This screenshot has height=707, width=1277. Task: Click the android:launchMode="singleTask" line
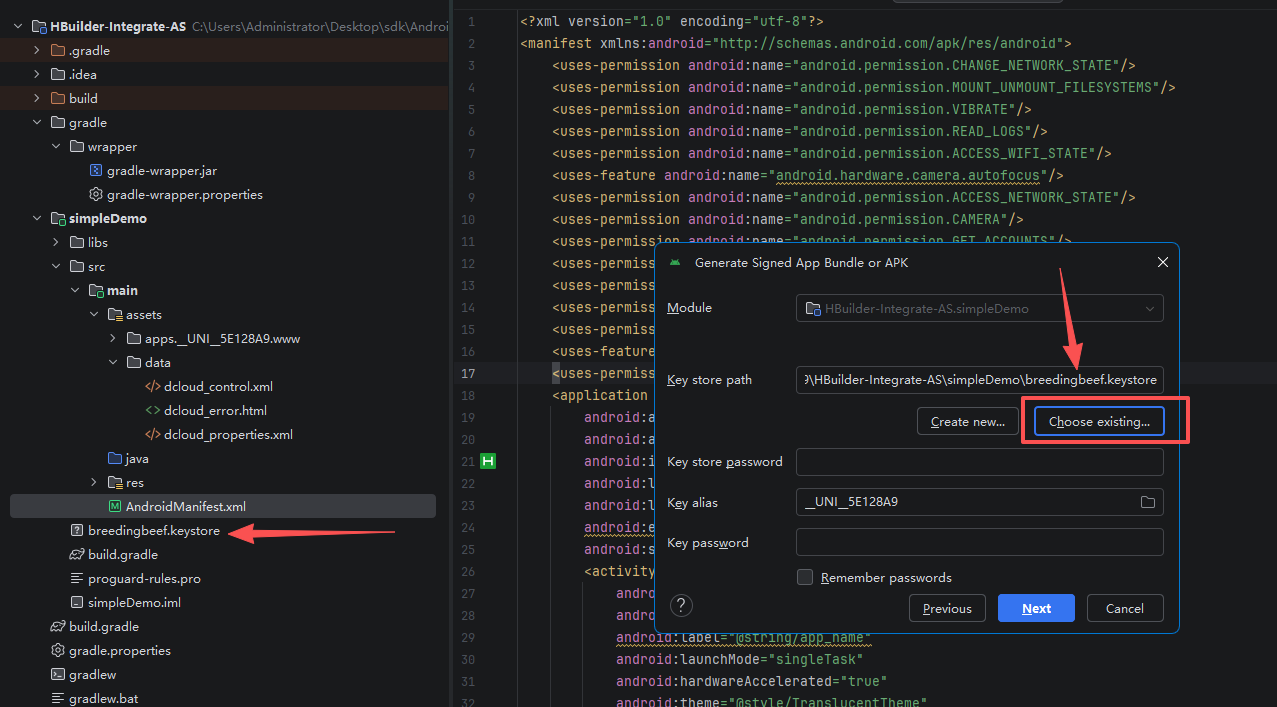[x=739, y=659]
